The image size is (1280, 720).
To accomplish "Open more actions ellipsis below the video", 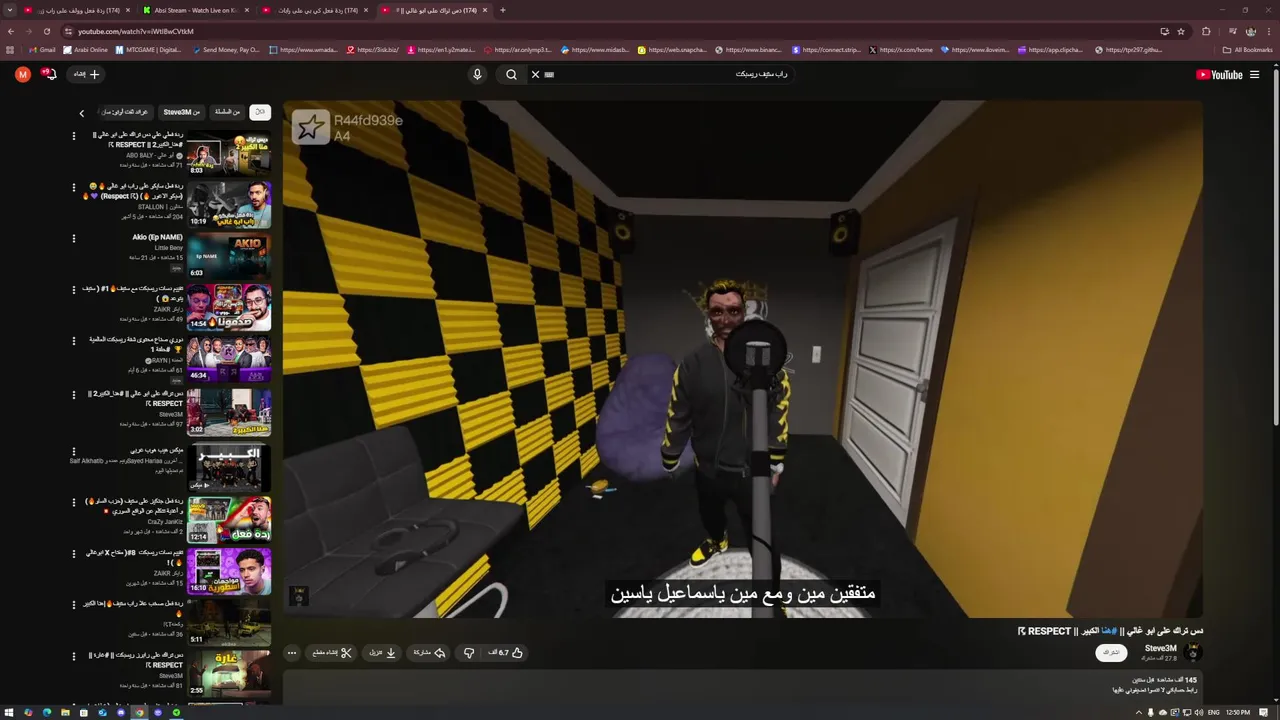I will coord(292,652).
